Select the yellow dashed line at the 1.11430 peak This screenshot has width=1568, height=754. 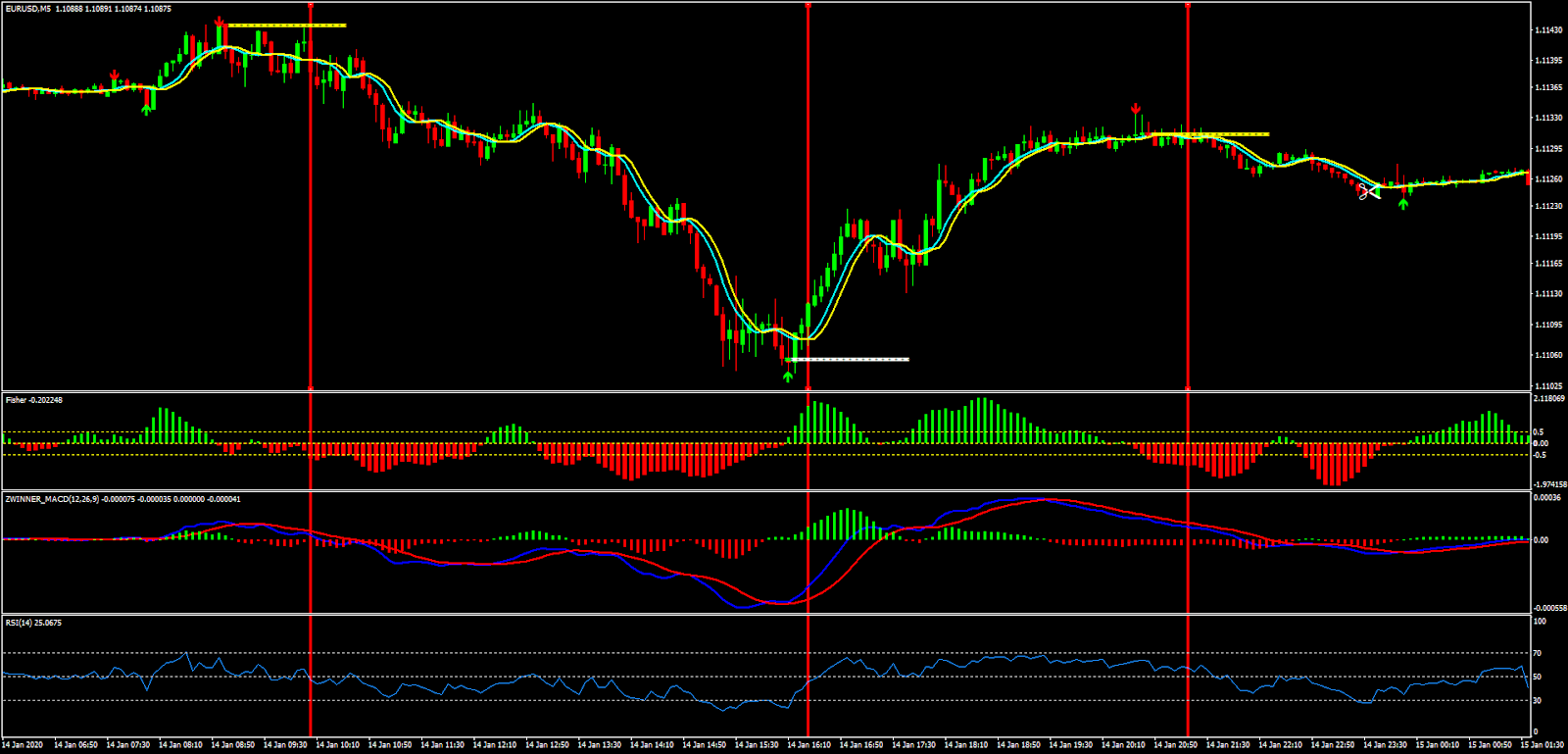286,25
